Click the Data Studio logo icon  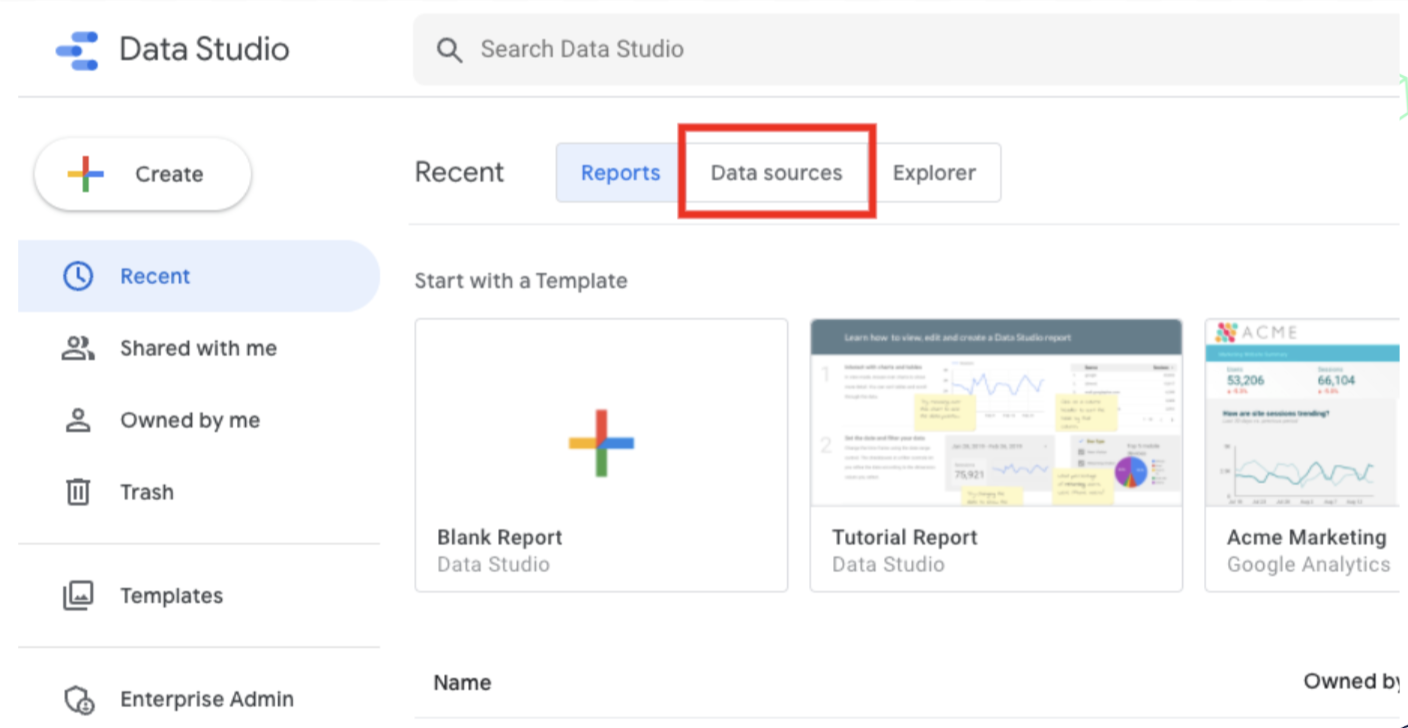click(77, 50)
